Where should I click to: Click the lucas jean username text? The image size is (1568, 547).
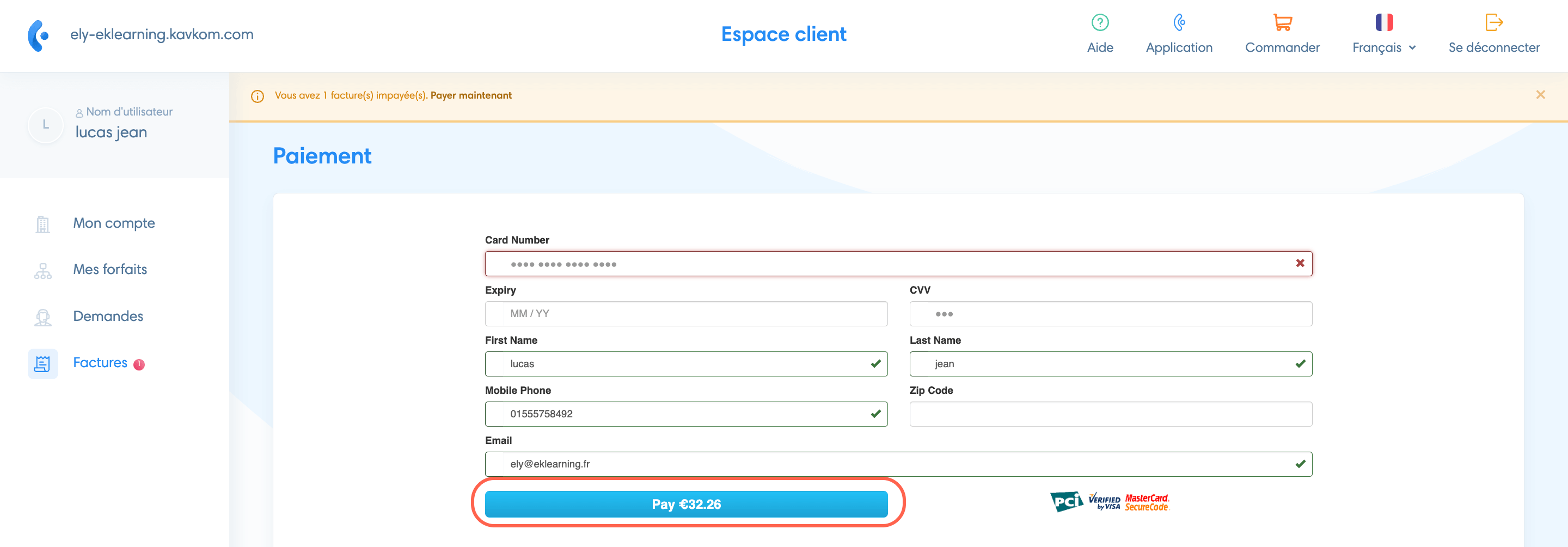tap(112, 132)
